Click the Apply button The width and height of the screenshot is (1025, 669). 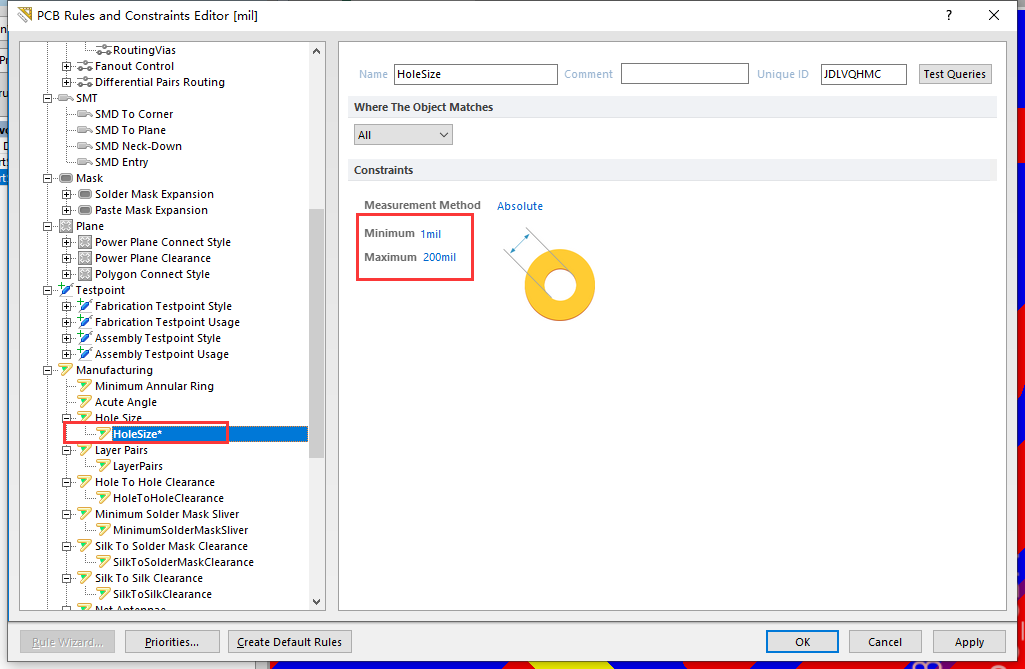tap(969, 642)
